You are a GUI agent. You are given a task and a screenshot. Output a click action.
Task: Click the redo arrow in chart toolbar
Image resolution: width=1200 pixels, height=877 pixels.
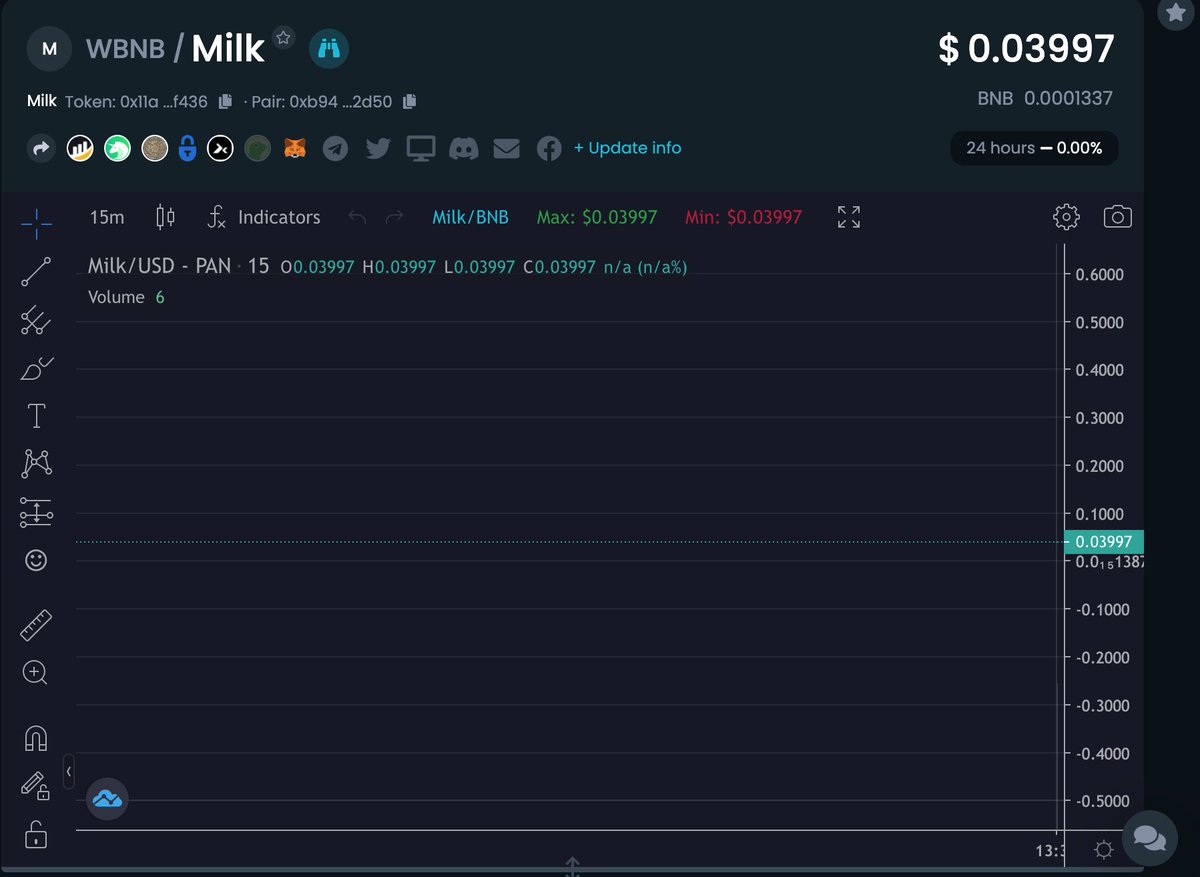[x=394, y=217]
